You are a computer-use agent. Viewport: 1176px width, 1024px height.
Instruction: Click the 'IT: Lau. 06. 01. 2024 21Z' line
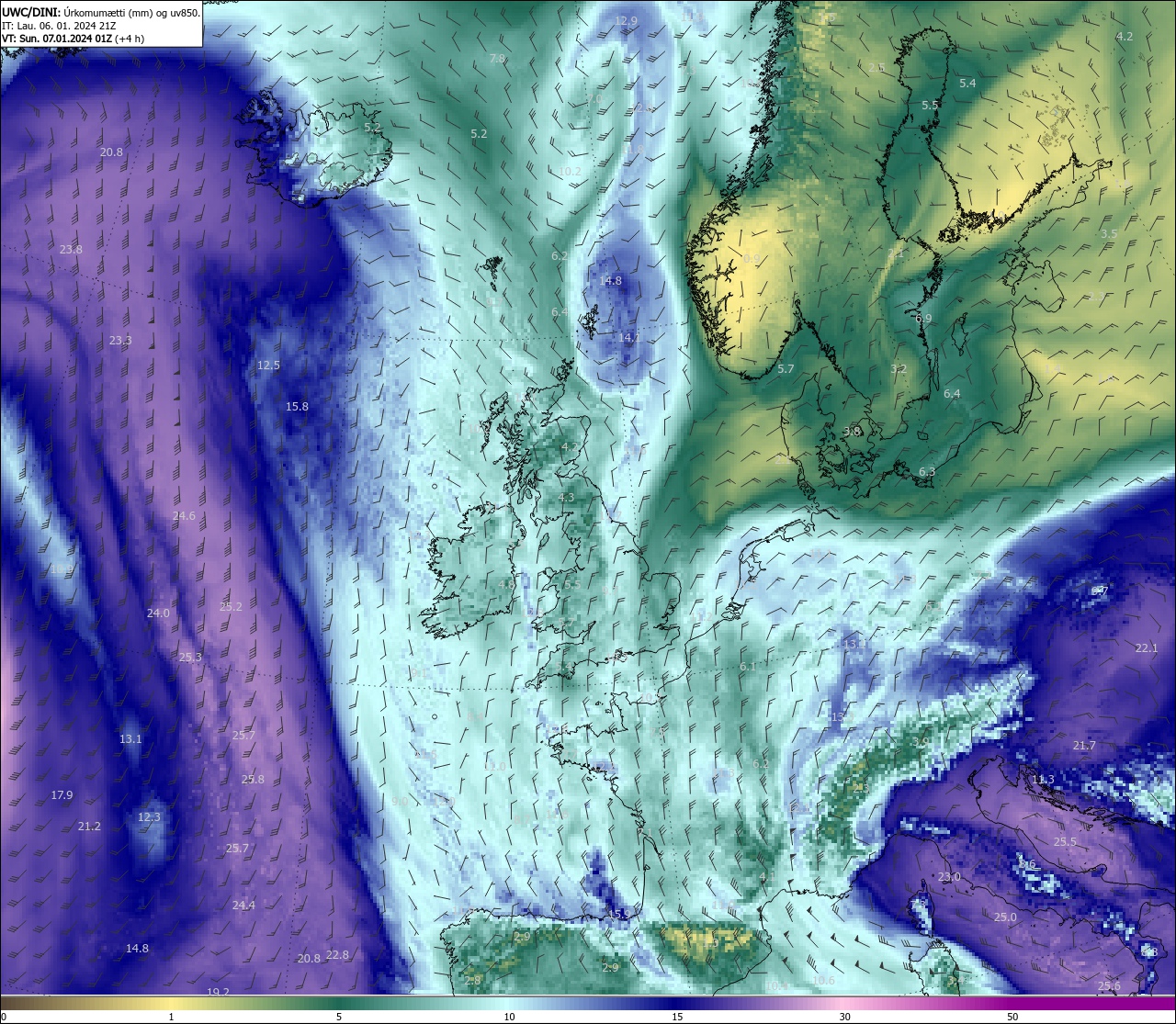pos(58,27)
